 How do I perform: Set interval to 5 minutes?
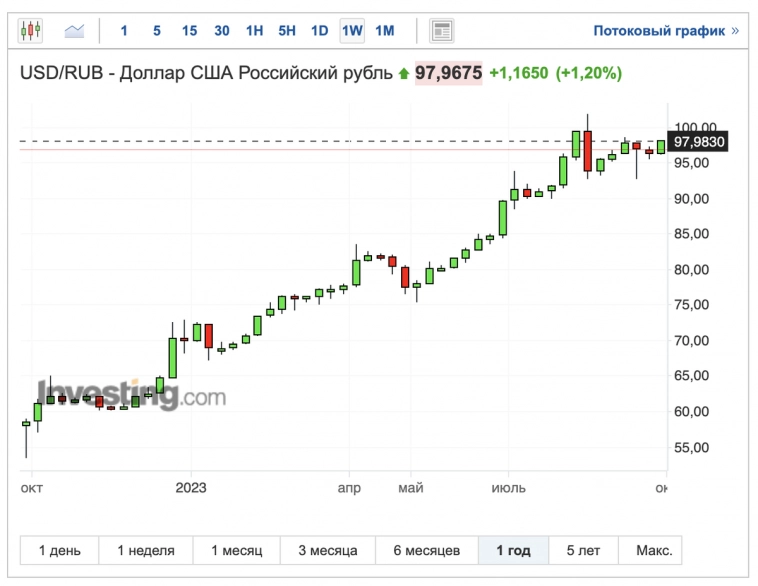point(157,30)
